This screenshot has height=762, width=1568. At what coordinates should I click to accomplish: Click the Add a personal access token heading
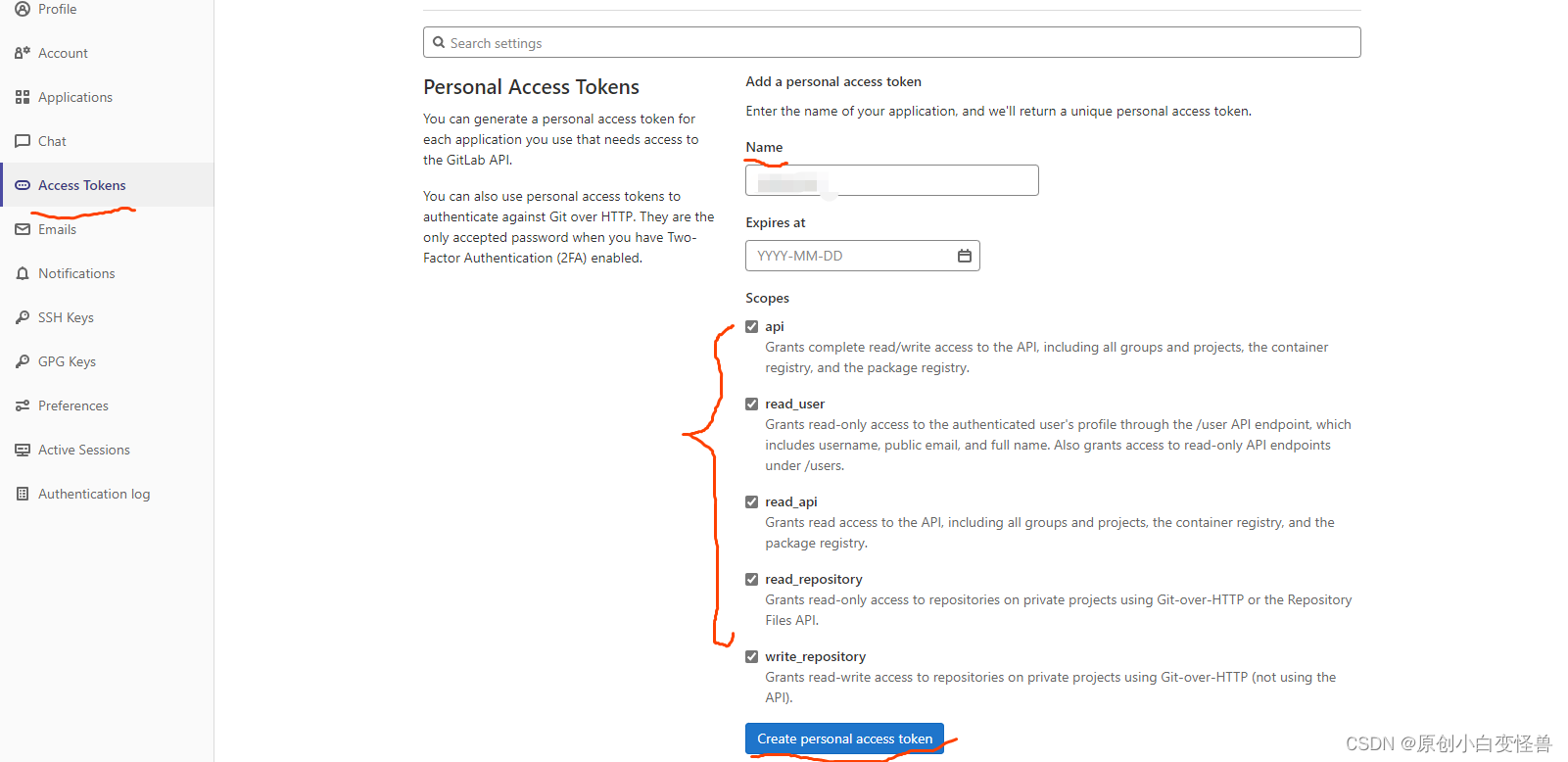tap(833, 81)
